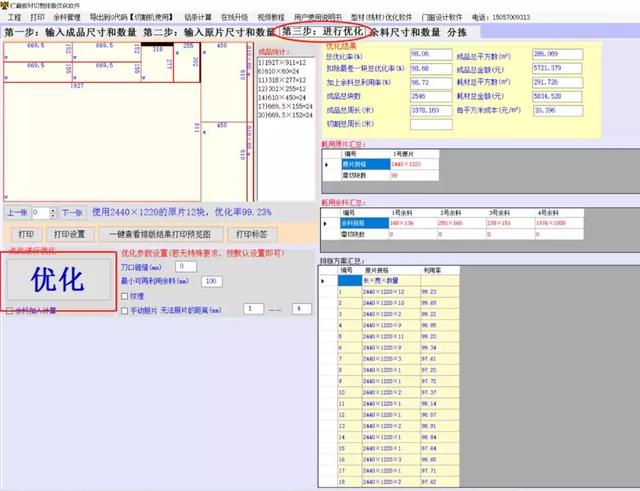Click the application icon in the title bar
Viewport: 640px width, 491px height.
(4, 5)
